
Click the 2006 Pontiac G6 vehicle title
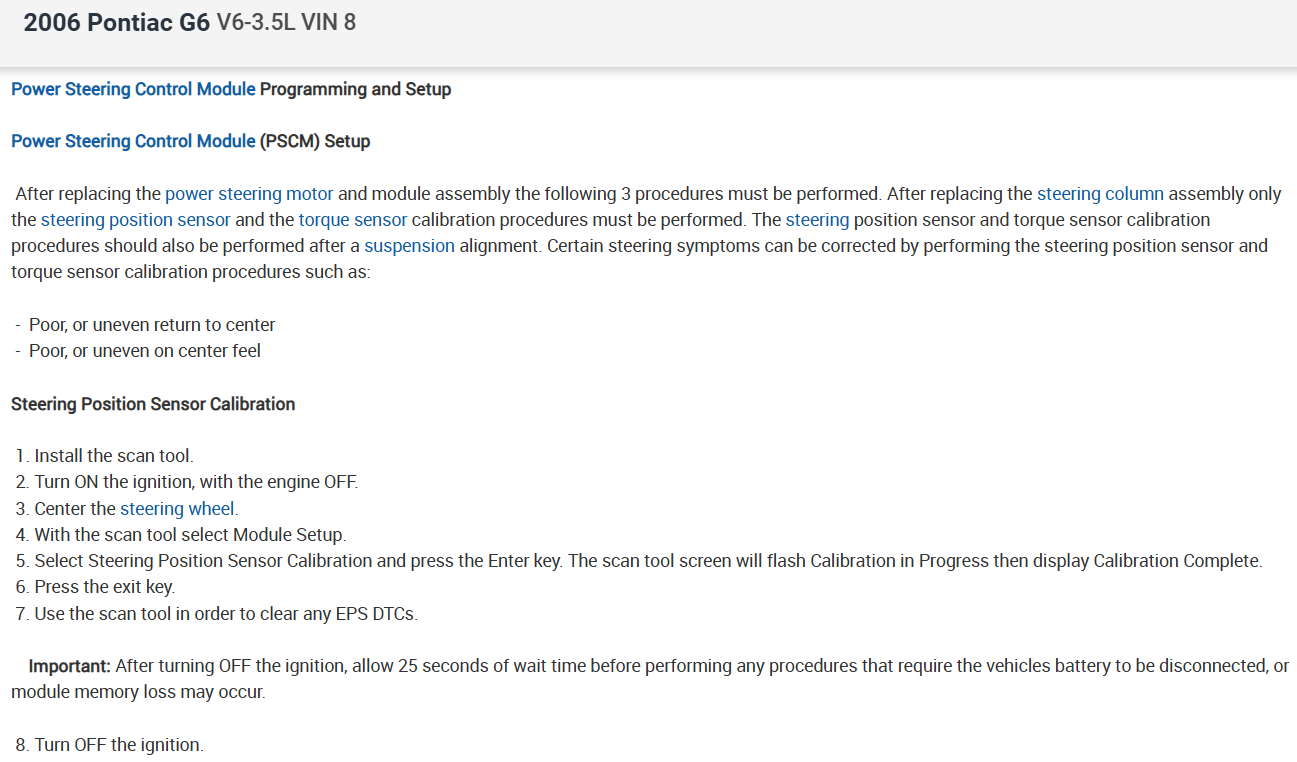click(x=116, y=22)
